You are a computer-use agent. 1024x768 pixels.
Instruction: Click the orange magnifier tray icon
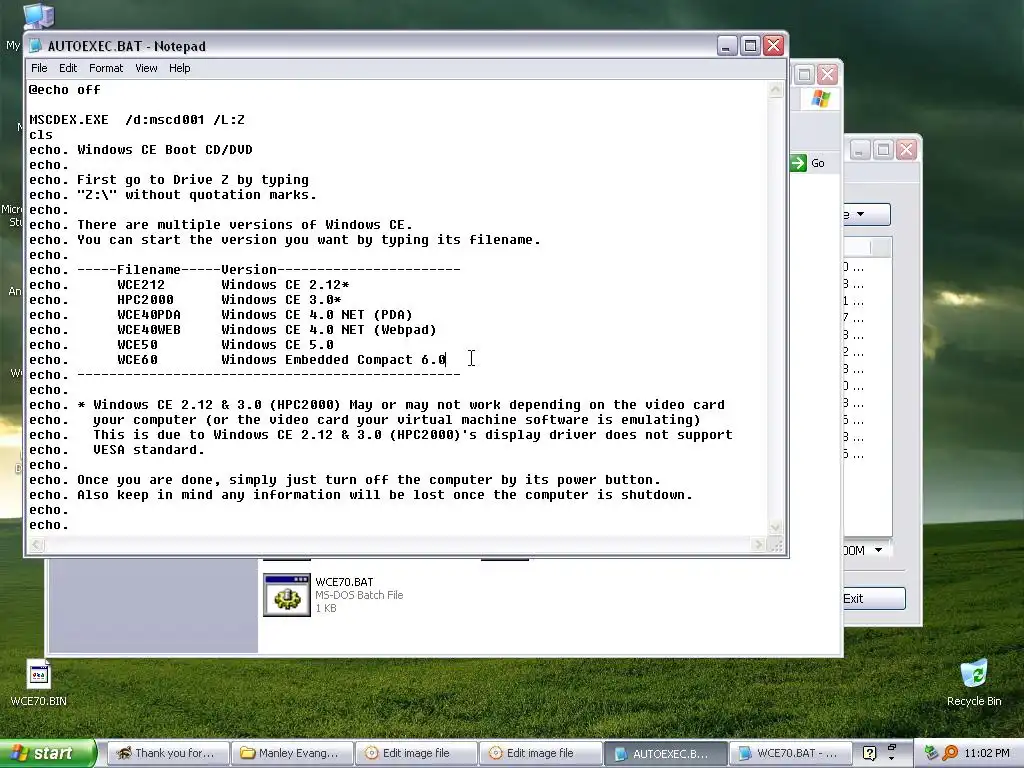(x=950, y=753)
